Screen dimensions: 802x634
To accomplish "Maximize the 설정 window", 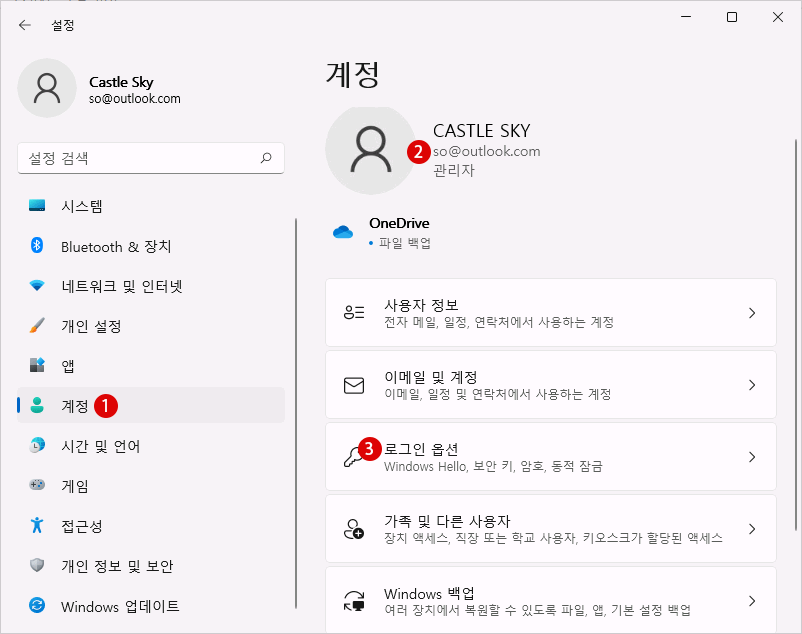I will pos(732,17).
